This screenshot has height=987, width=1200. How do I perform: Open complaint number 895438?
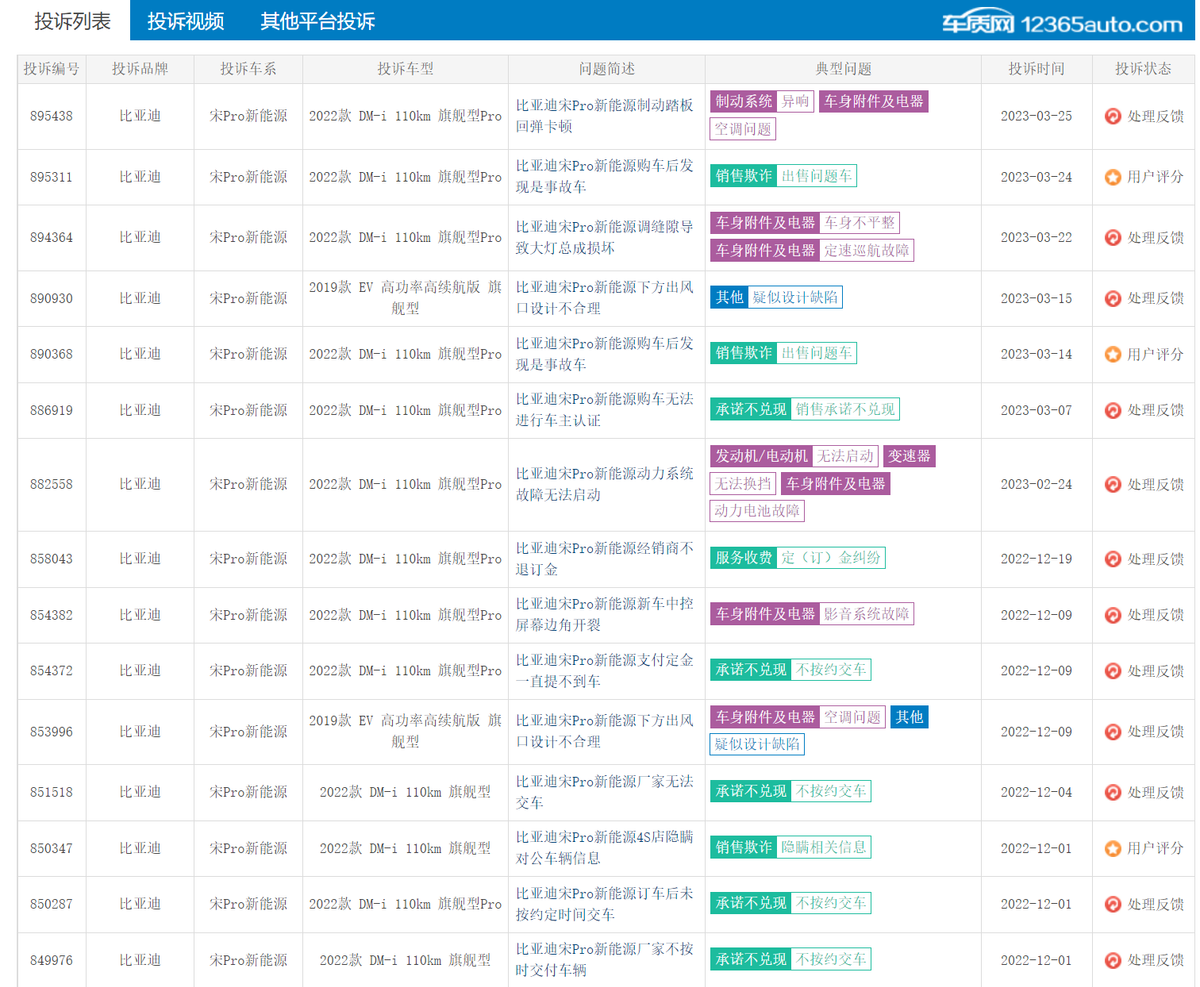51,116
